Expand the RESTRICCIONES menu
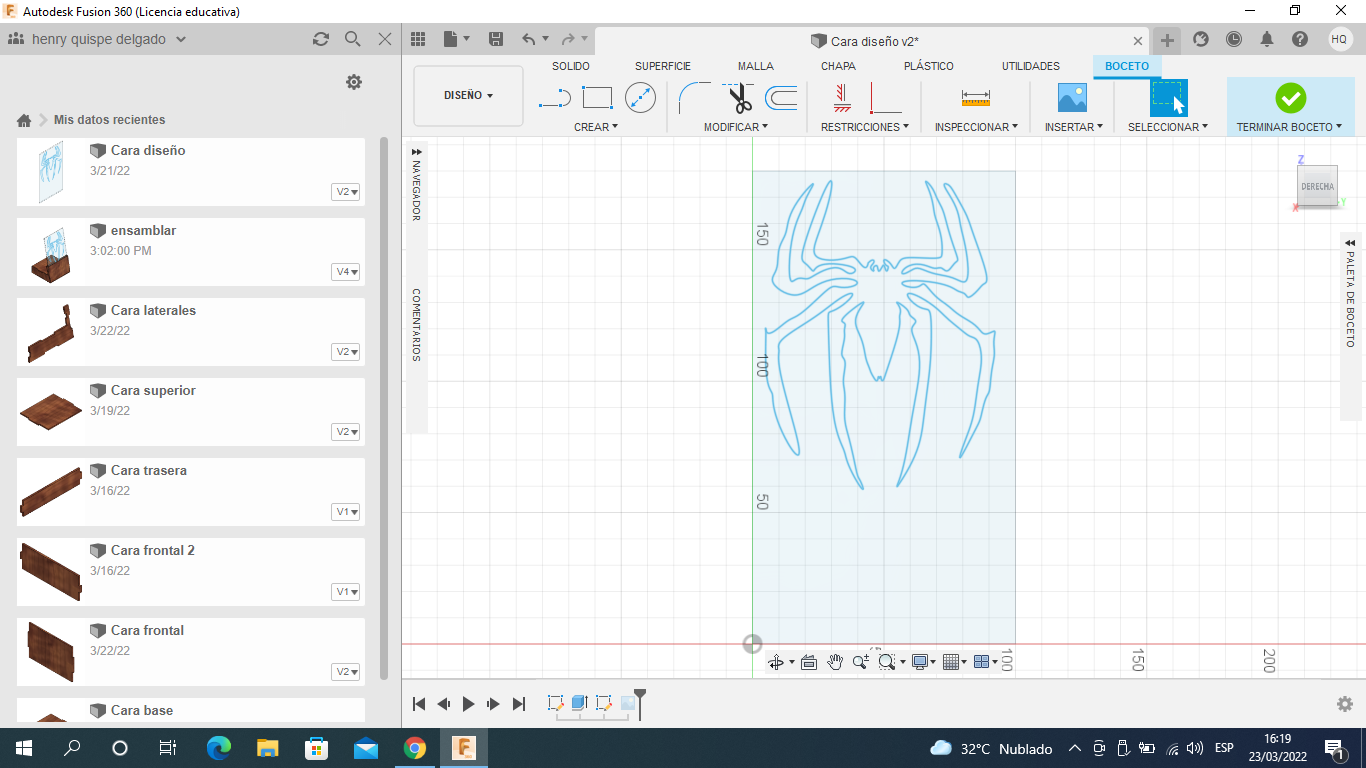Viewport: 1366px width, 768px height. (x=865, y=127)
